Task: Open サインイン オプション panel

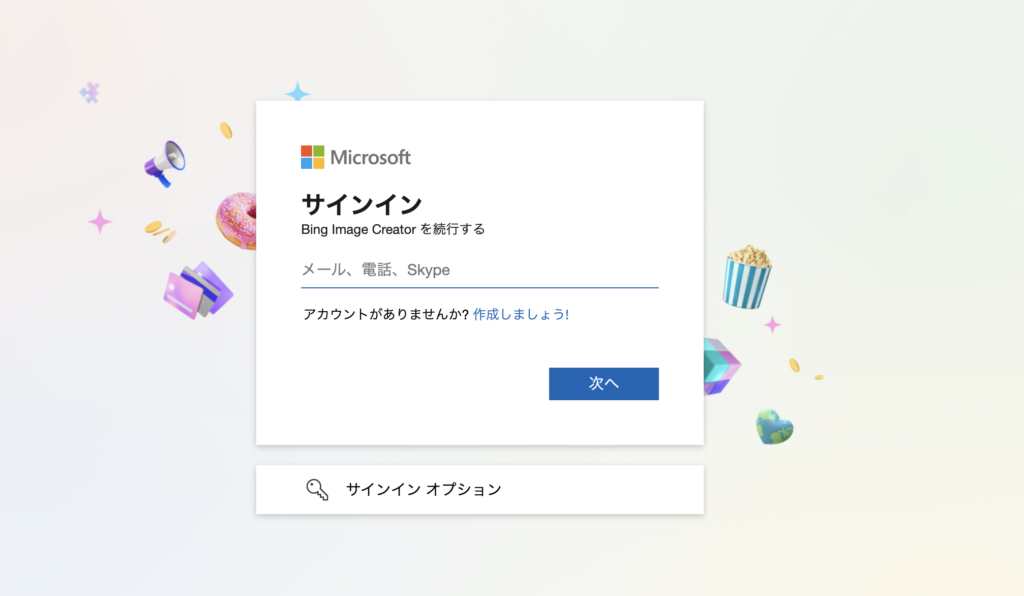Action: click(479, 490)
